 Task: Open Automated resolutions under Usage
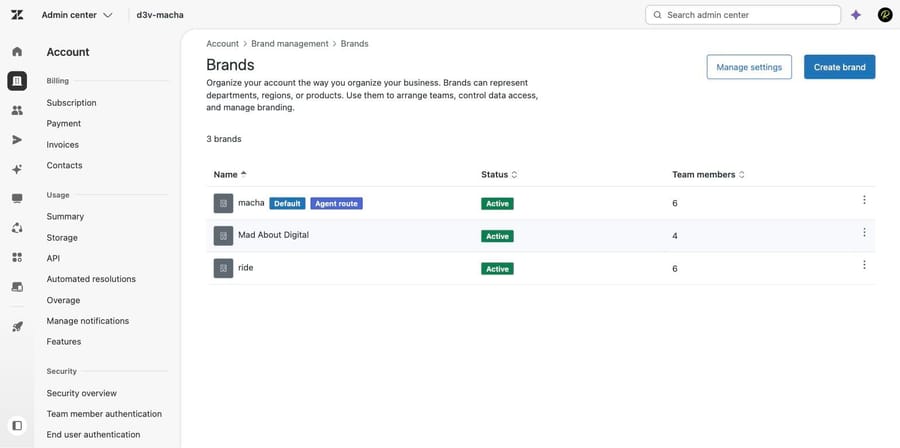tap(91, 279)
